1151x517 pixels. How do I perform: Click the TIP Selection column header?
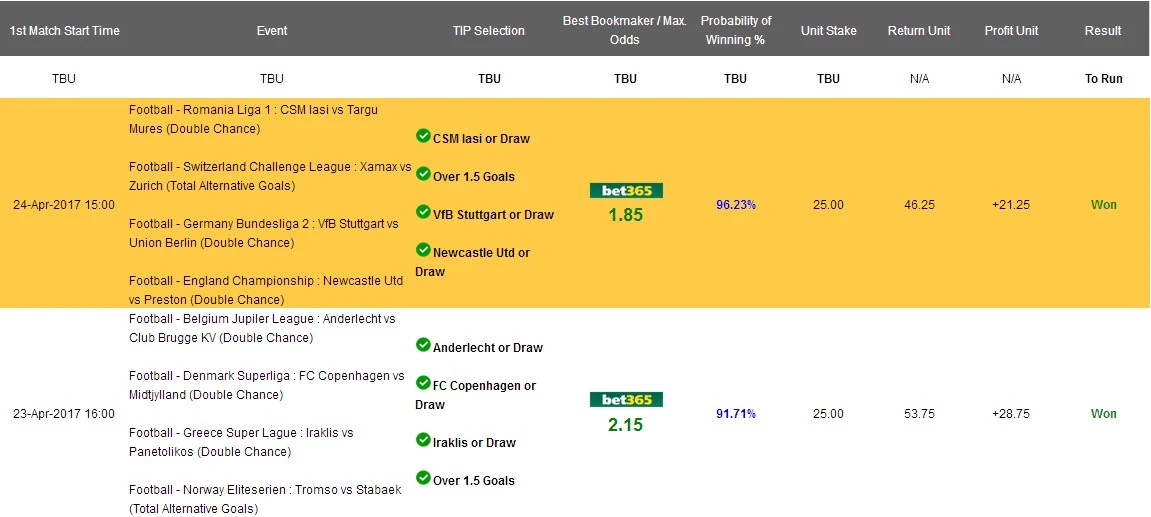tap(488, 31)
